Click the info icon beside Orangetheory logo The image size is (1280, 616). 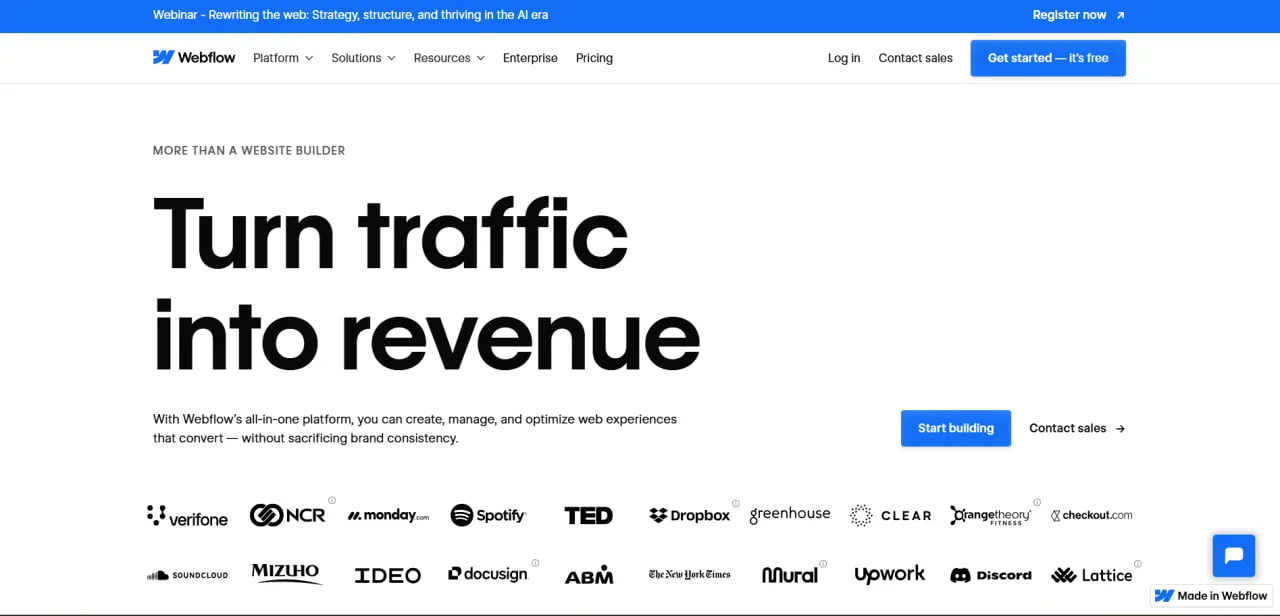coord(1037,502)
